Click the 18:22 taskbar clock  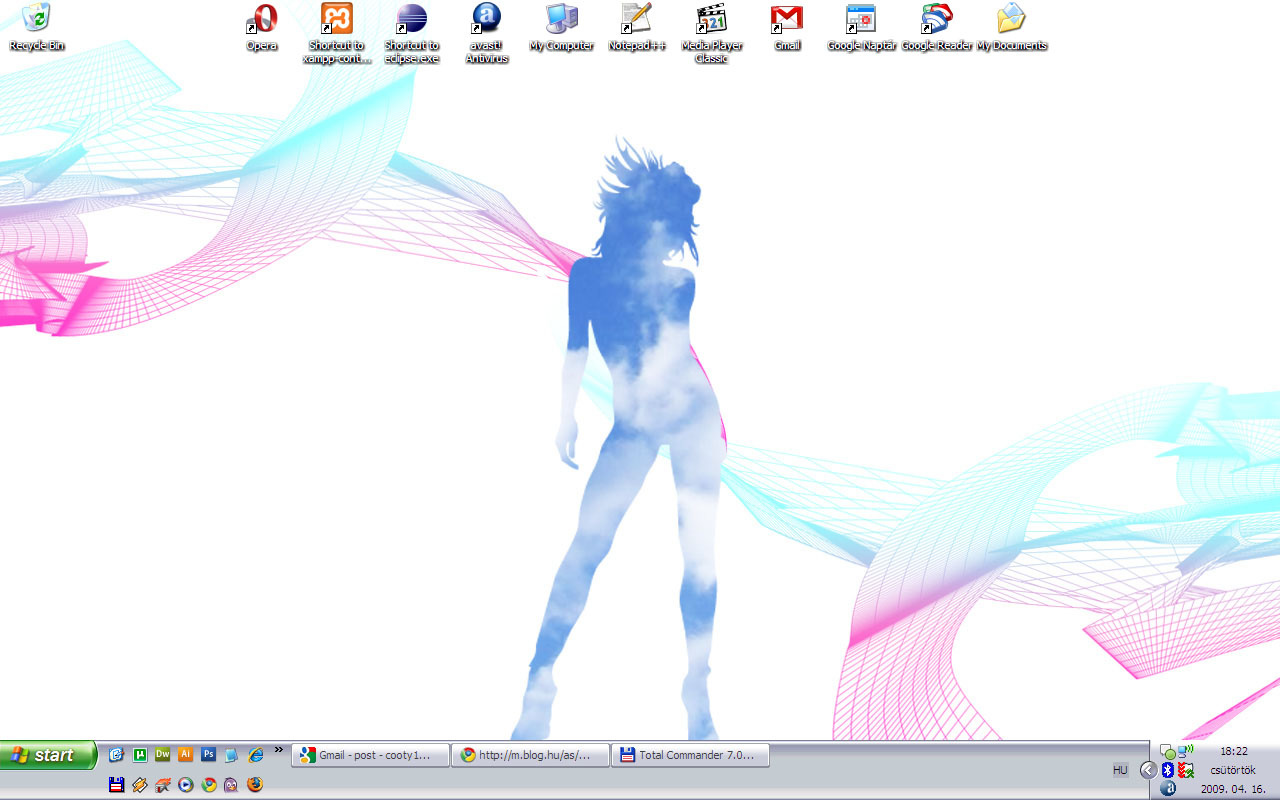coord(1234,751)
